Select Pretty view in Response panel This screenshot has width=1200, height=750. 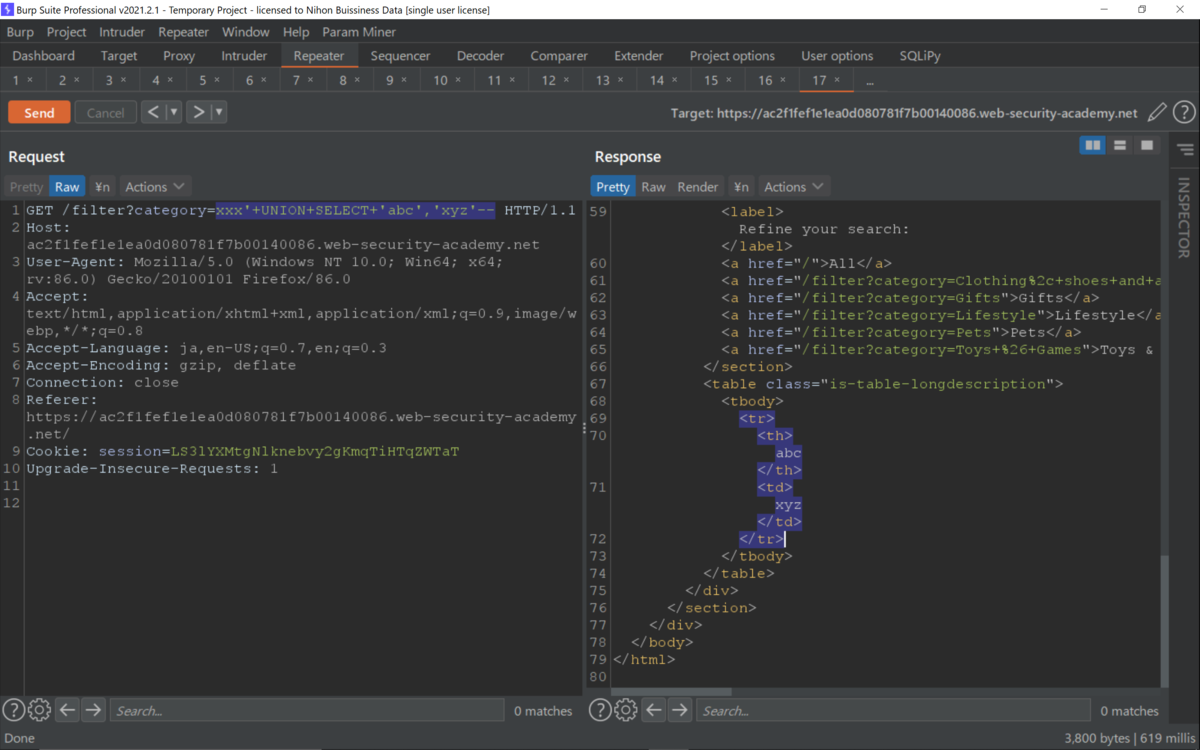tap(613, 187)
